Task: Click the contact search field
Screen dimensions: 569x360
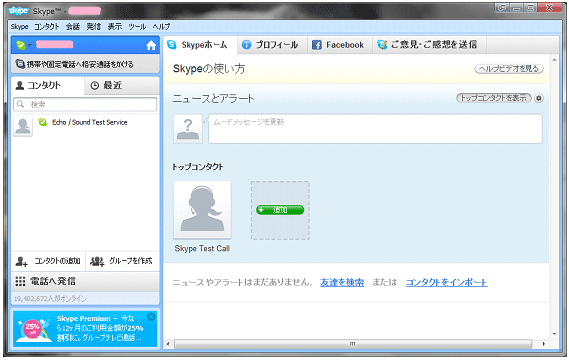Action: [85, 105]
